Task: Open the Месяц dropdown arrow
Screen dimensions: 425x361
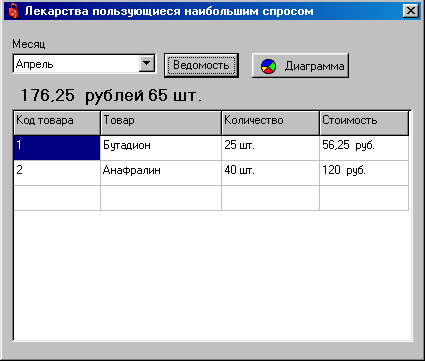Action: pos(147,63)
